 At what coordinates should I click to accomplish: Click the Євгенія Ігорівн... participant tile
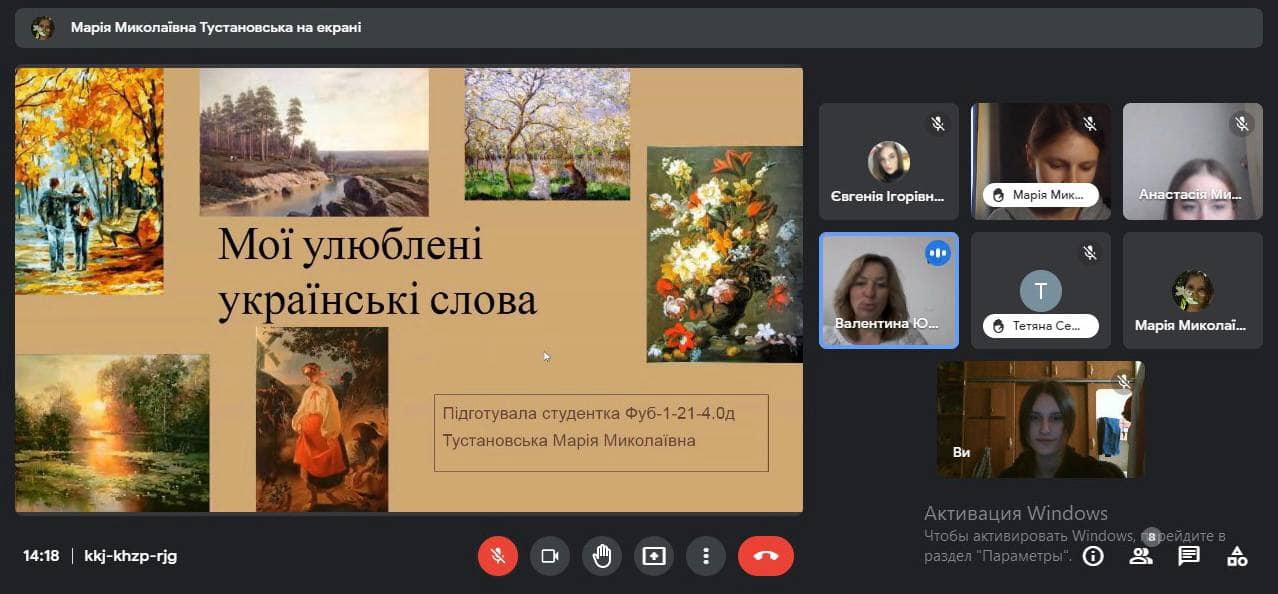(888, 161)
